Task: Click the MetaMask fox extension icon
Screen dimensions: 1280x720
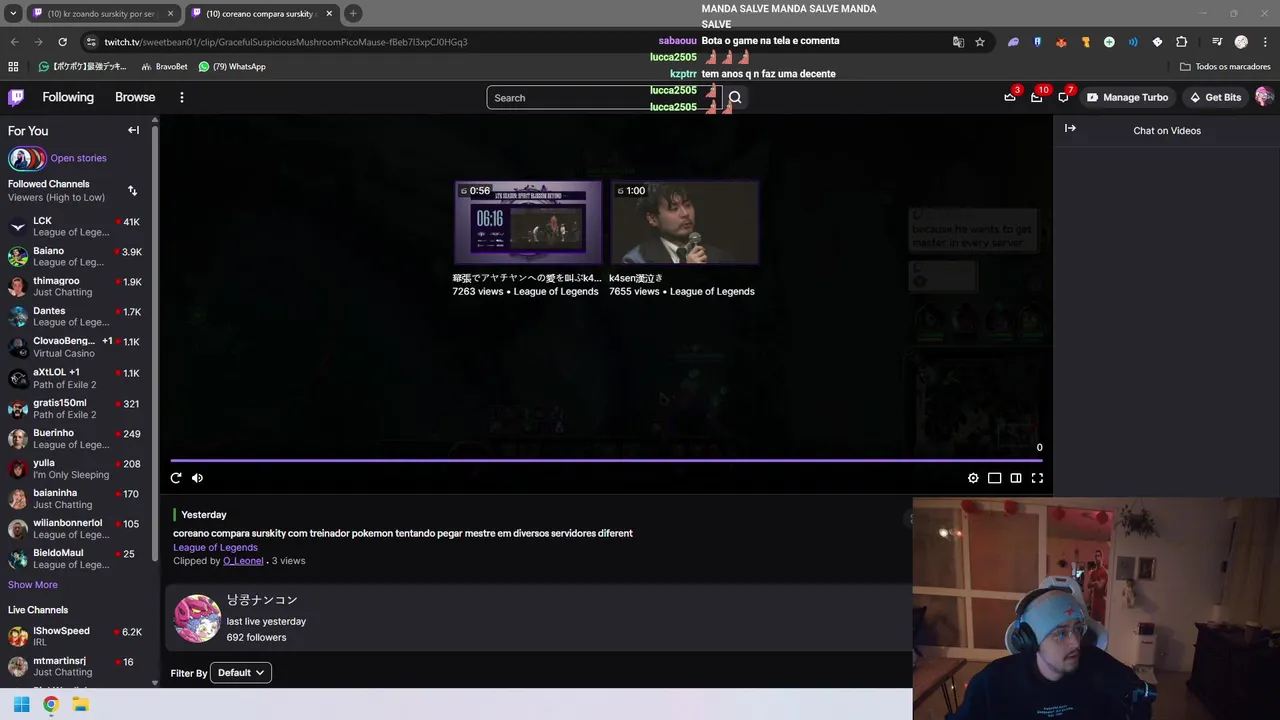Action: [1061, 42]
